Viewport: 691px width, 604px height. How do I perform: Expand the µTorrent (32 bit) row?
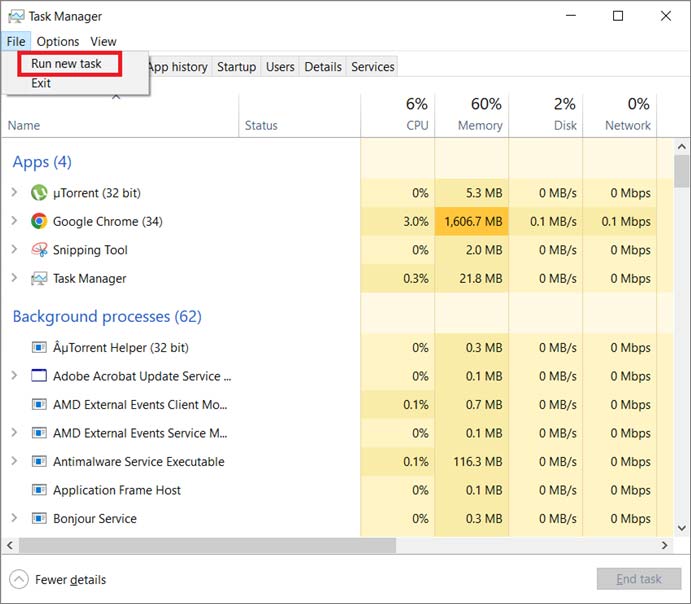click(14, 192)
